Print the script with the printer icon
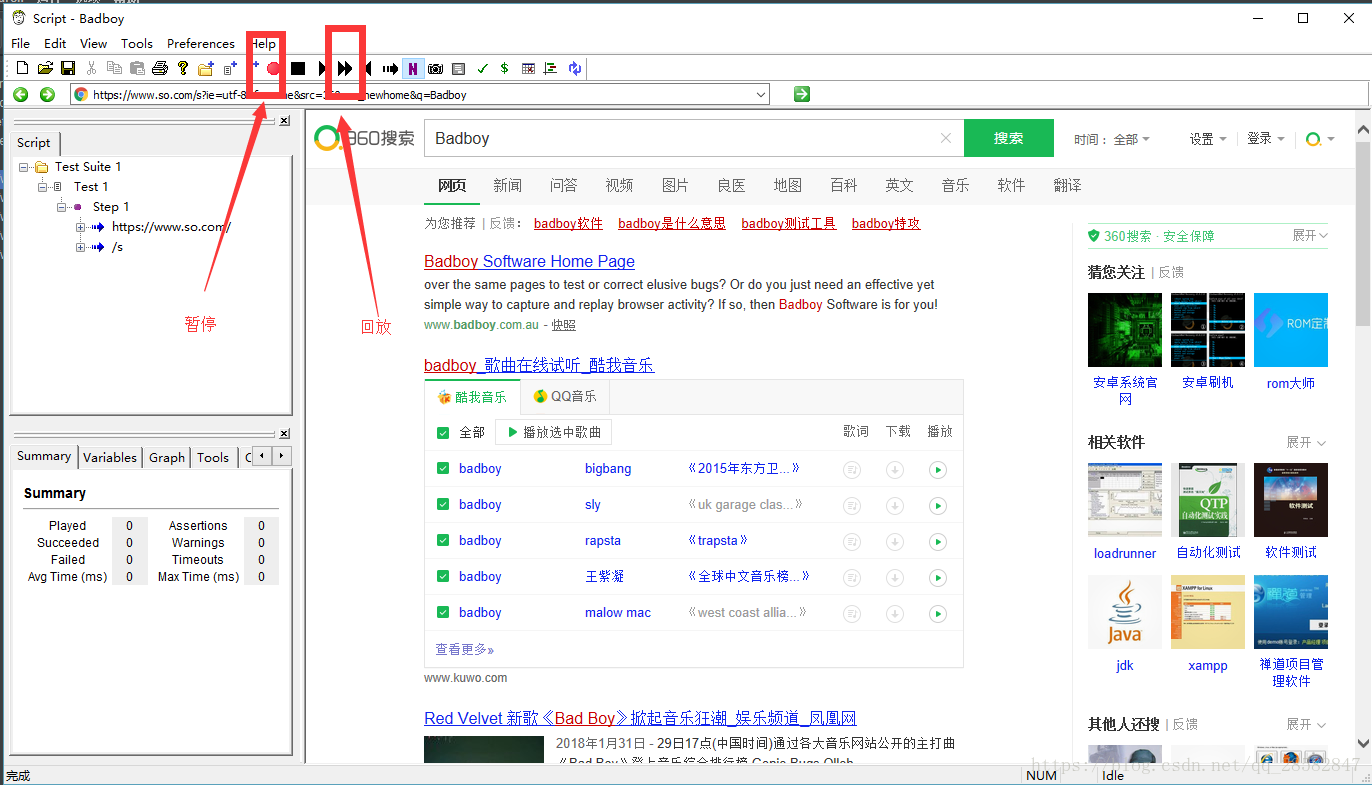This screenshot has height=785, width=1372. 160,68
